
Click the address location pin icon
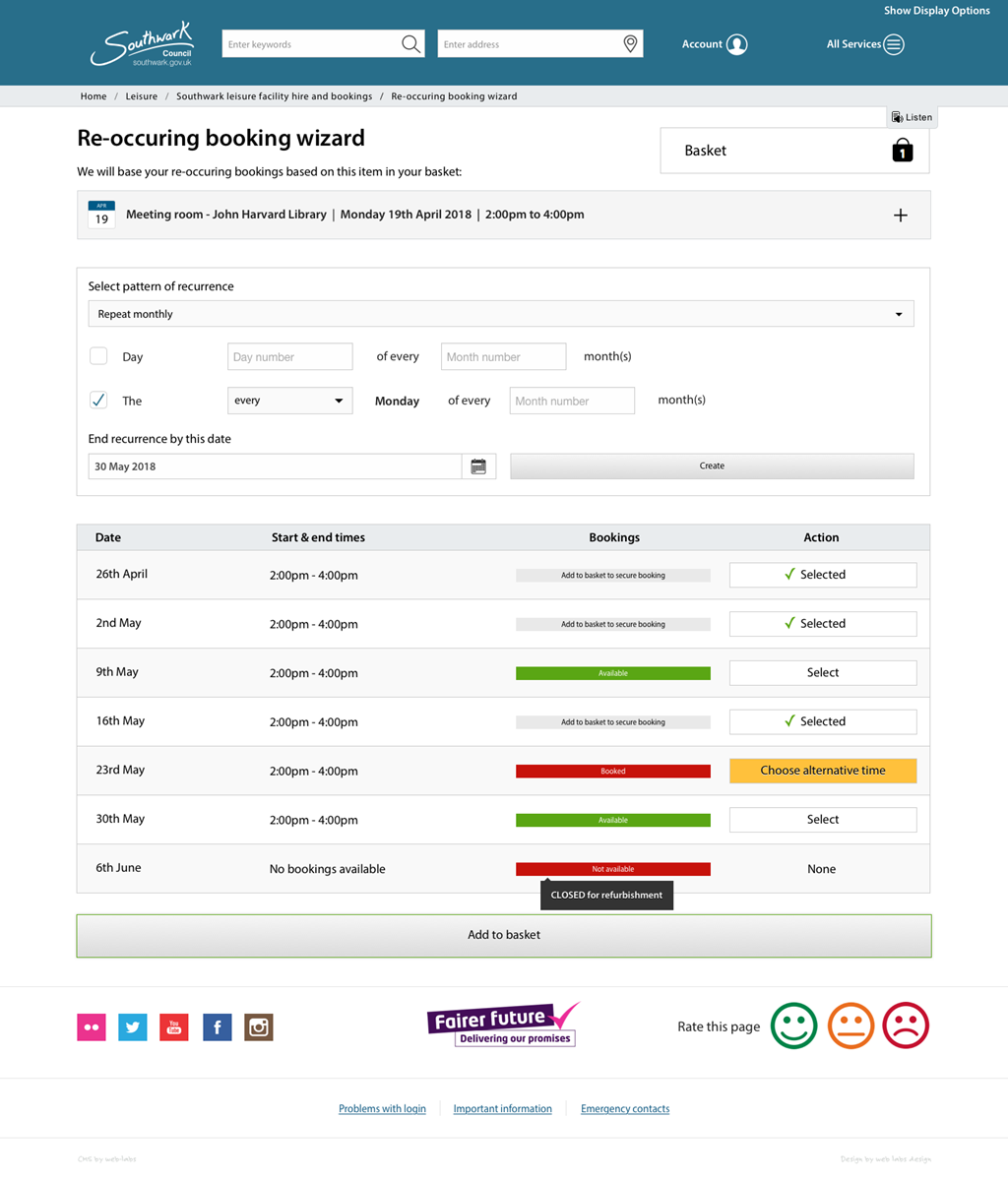point(630,43)
